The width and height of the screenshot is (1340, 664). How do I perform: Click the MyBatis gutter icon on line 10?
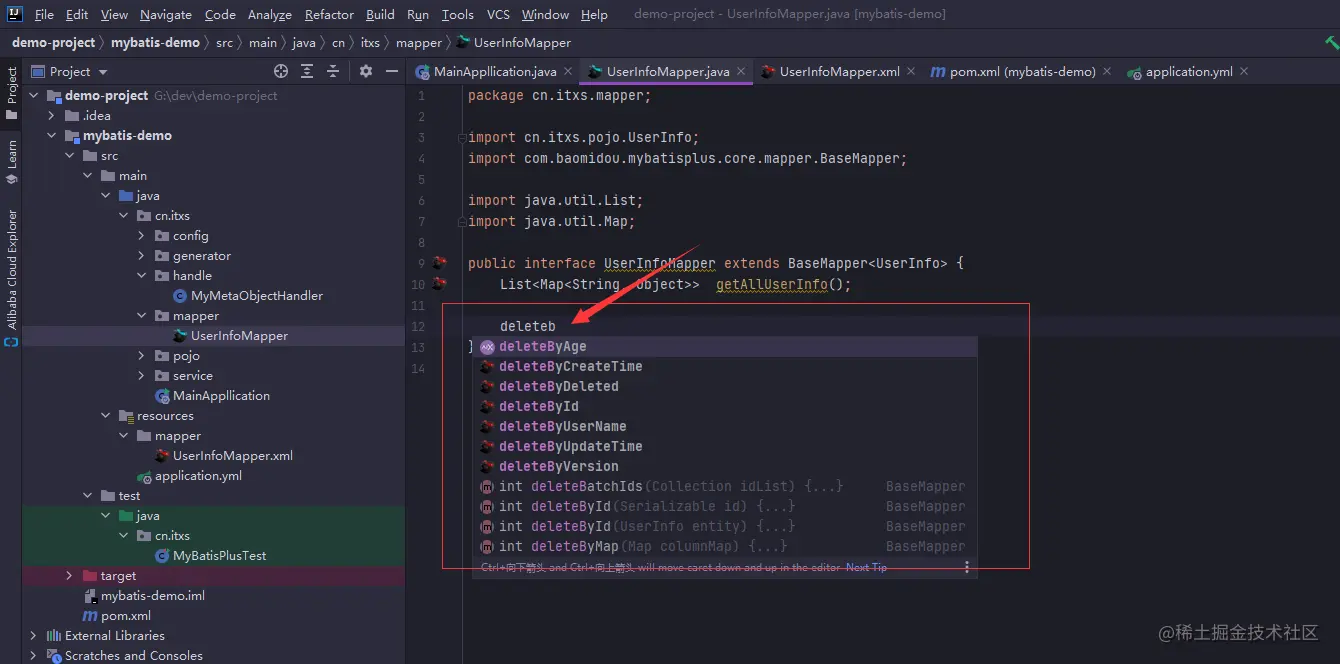click(x=439, y=284)
